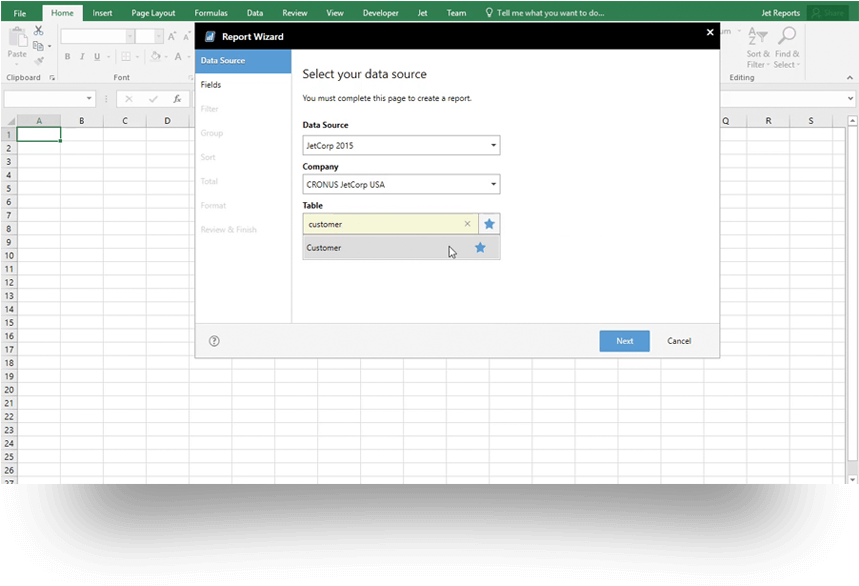859x586 pixels.
Task: Open the font name dropdown
Action: (130, 36)
